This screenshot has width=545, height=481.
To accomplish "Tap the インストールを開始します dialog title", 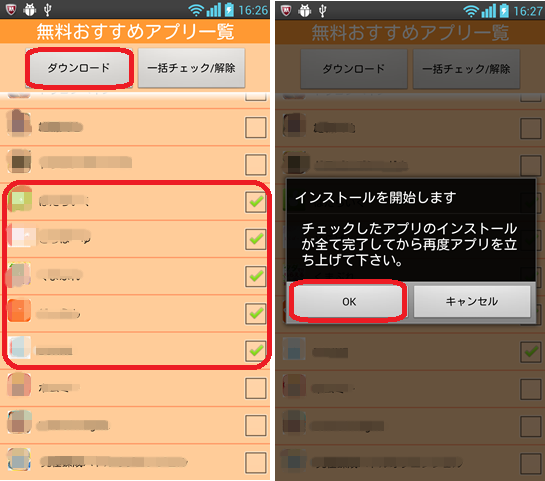I will (375, 197).
